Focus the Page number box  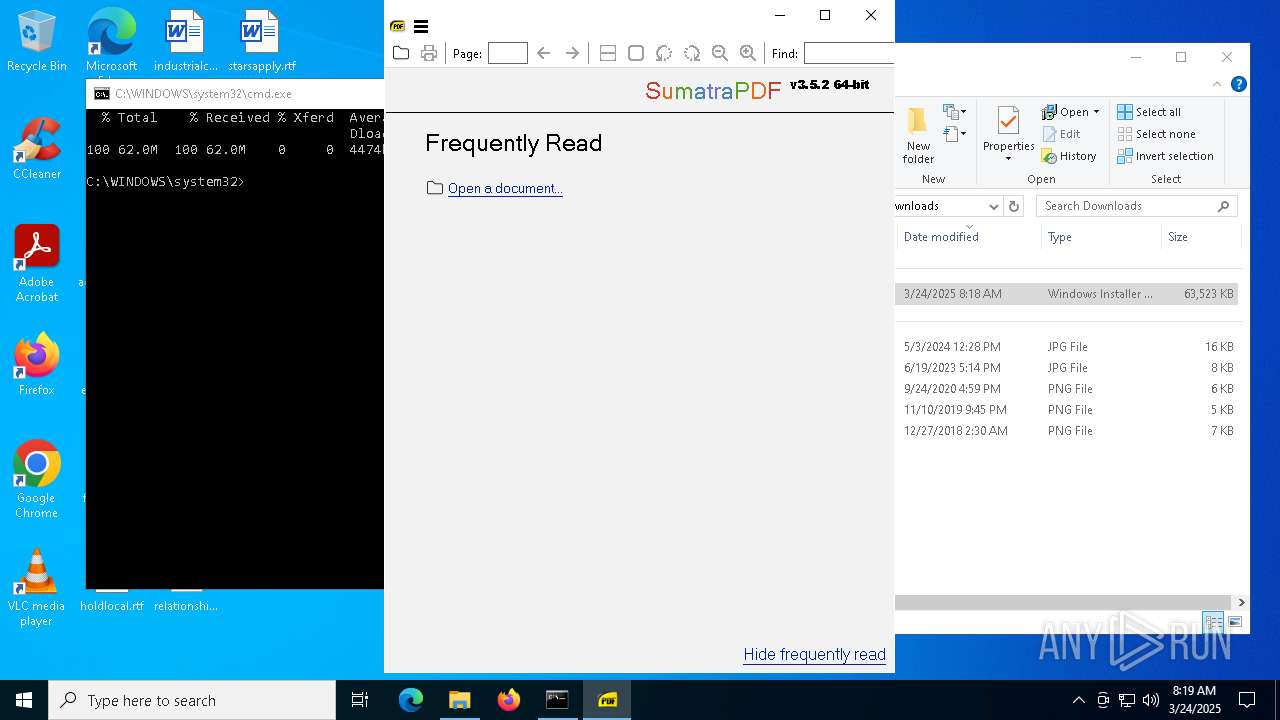tap(507, 53)
